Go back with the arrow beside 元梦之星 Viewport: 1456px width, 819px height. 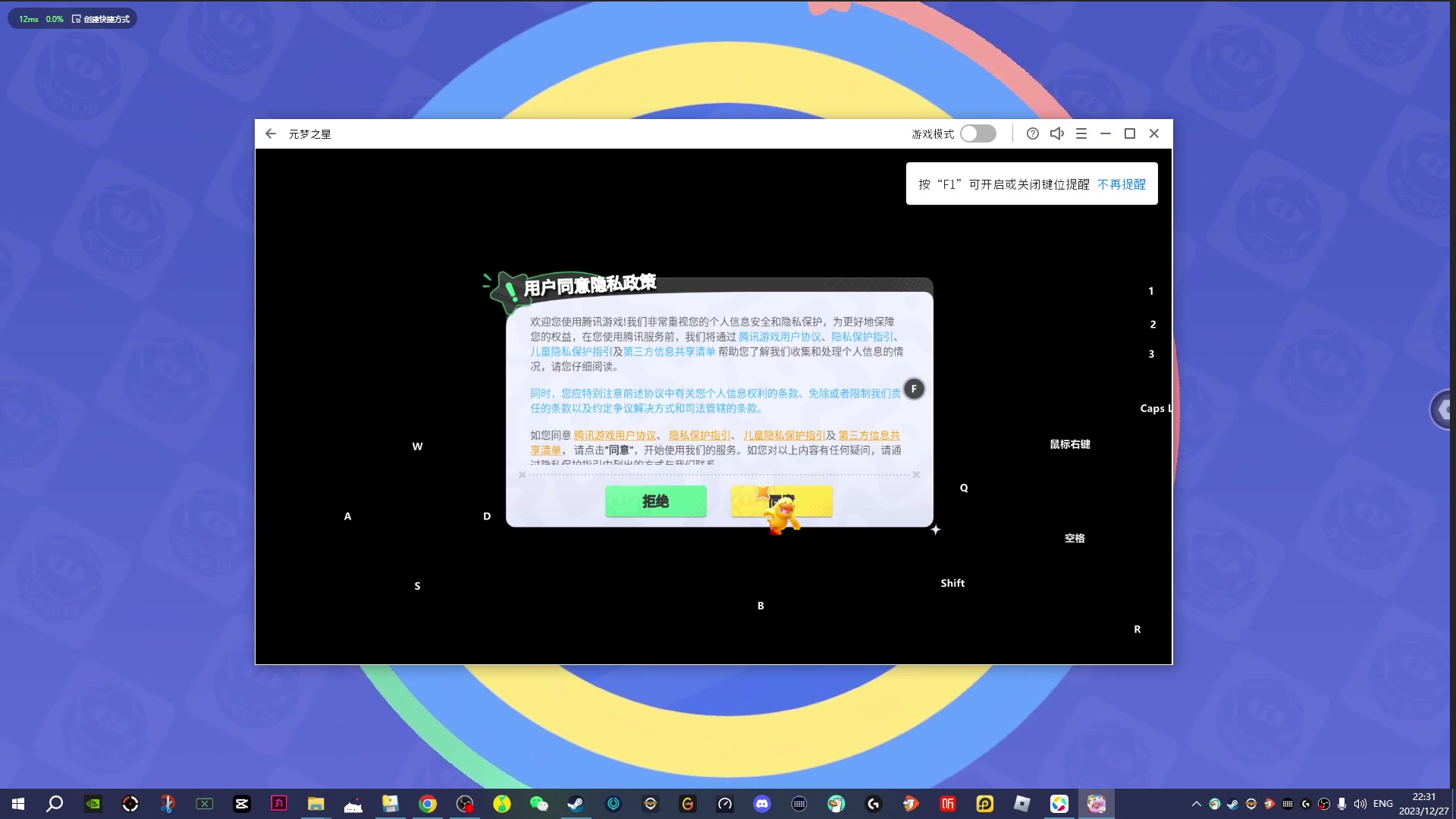click(271, 133)
